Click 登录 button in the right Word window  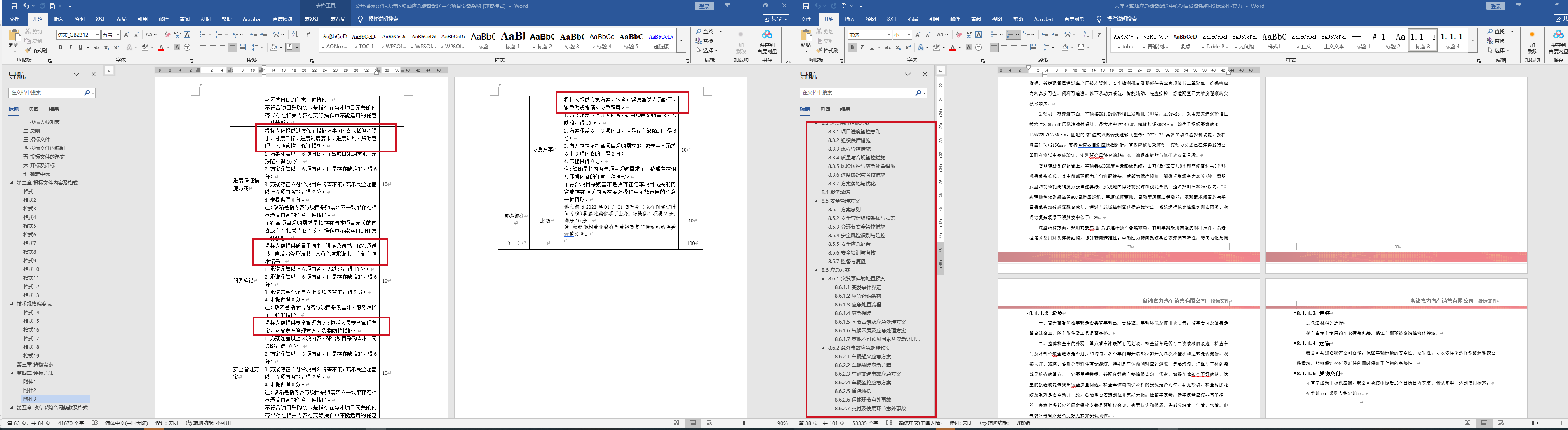[x=1495, y=6]
